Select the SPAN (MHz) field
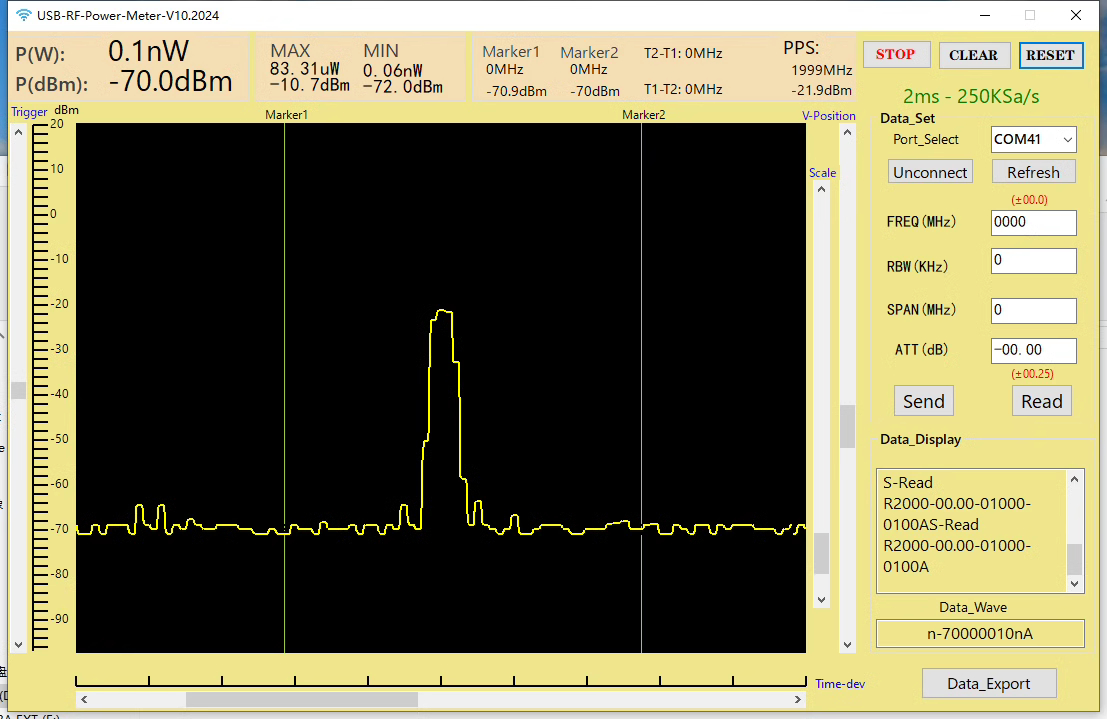The width and height of the screenshot is (1107, 719). (x=1034, y=311)
